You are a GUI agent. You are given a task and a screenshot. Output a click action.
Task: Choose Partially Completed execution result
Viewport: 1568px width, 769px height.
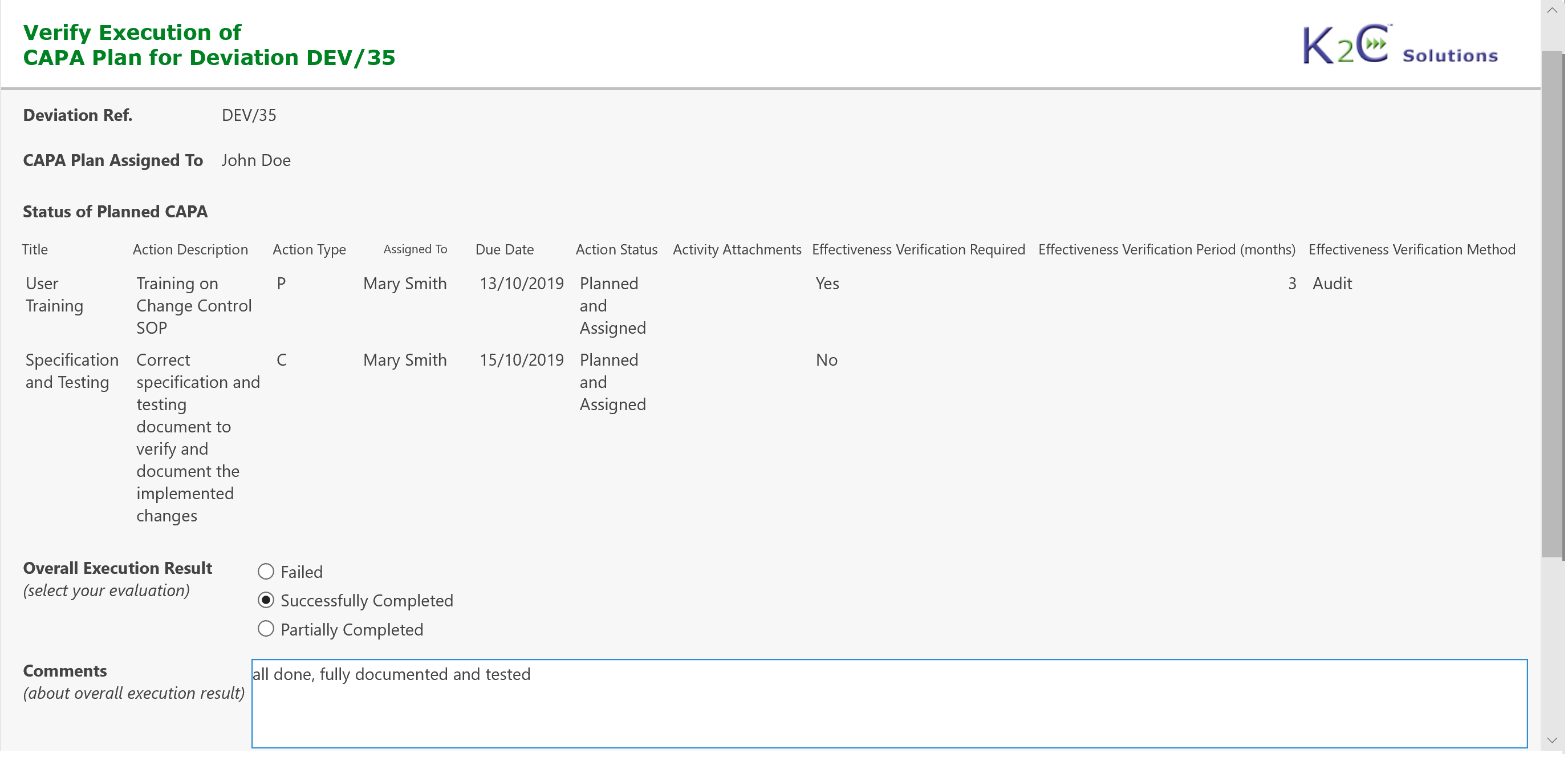coord(266,629)
